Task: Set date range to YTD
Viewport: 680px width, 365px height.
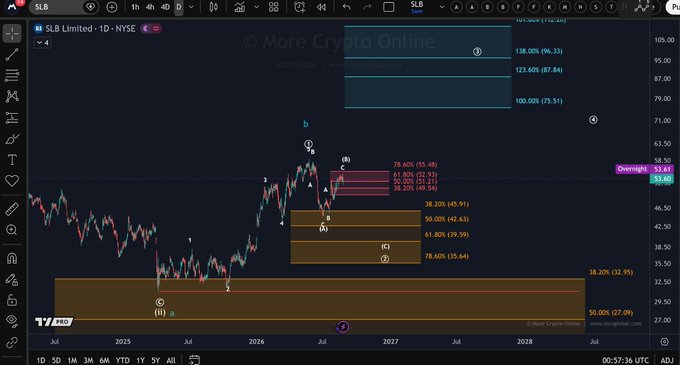Action: coord(123,360)
